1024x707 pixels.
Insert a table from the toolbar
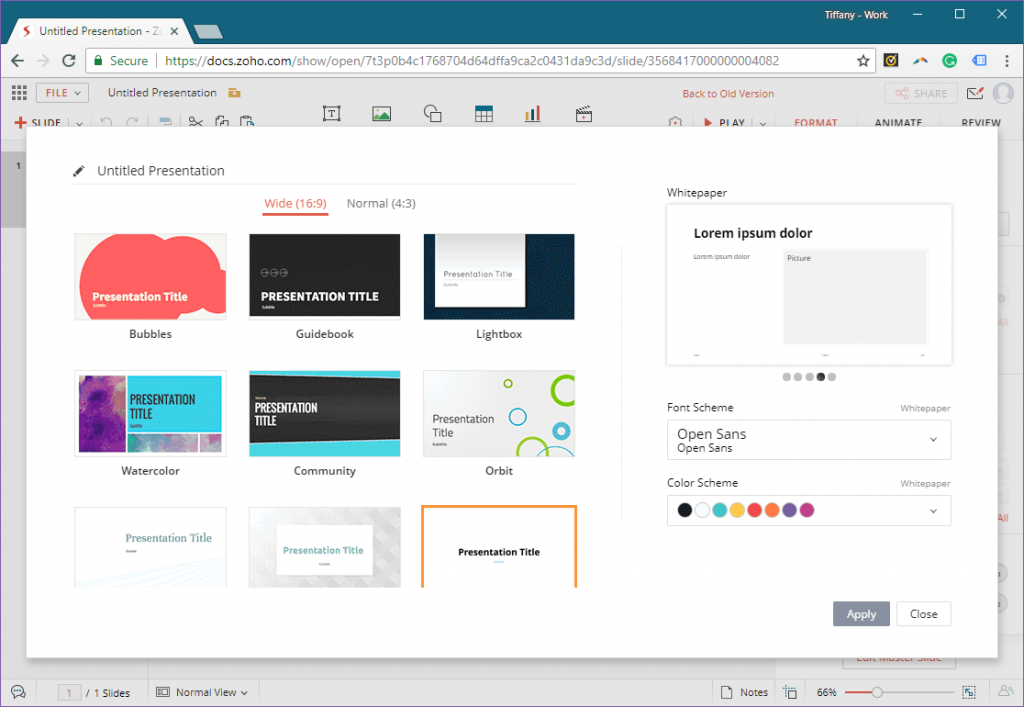click(x=483, y=115)
